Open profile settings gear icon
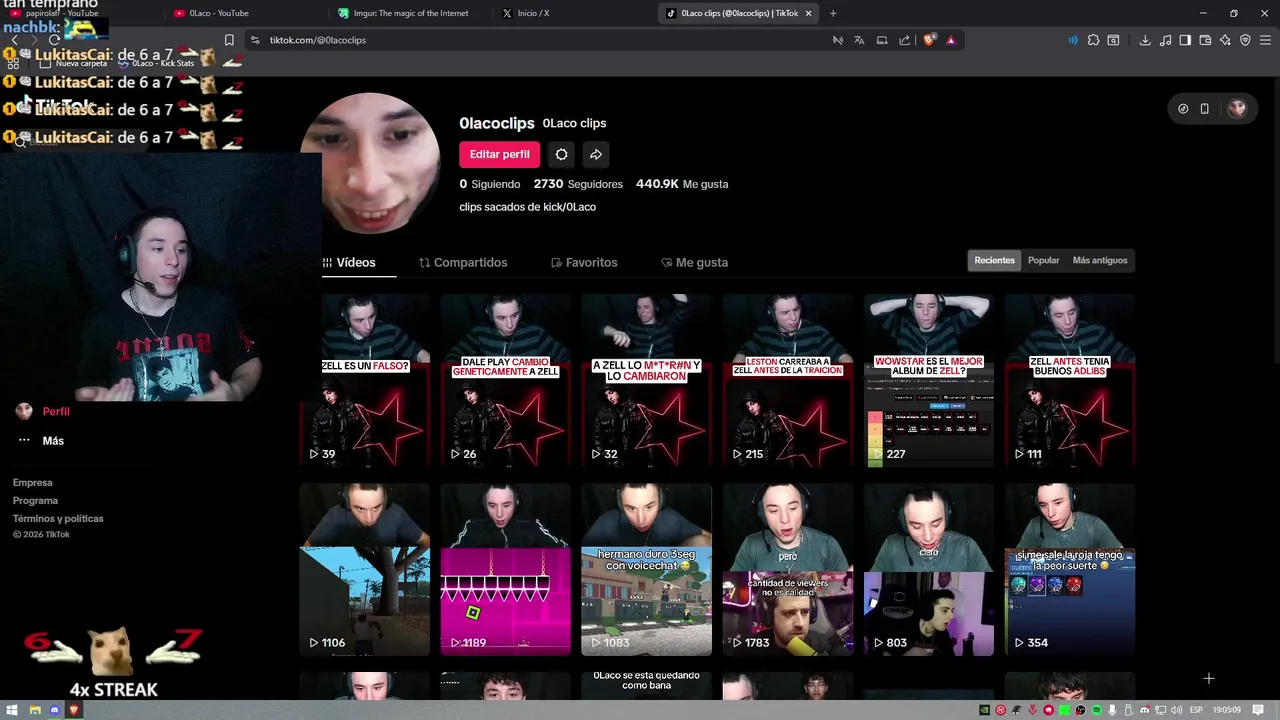Viewport: 1280px width, 720px height. coord(561,154)
